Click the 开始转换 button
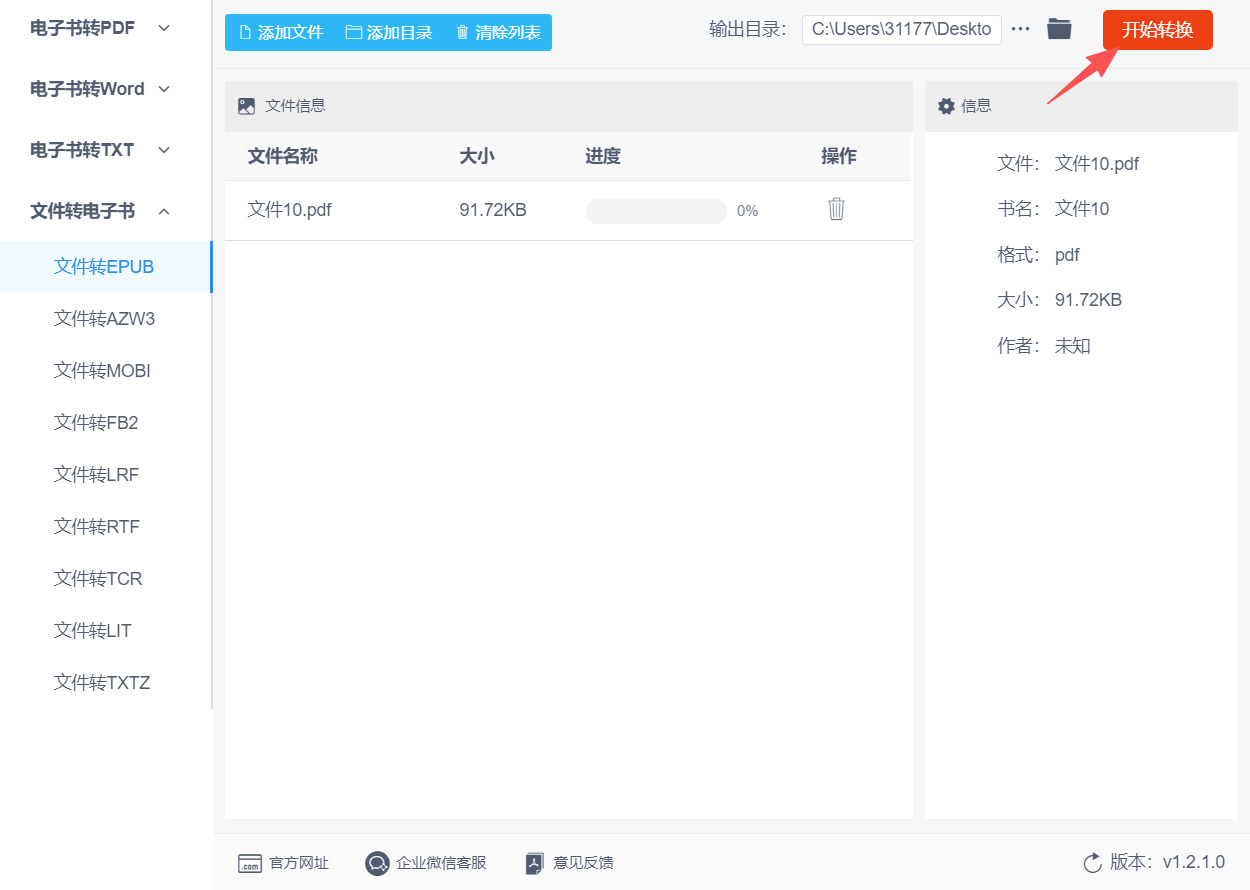 pos(1157,30)
